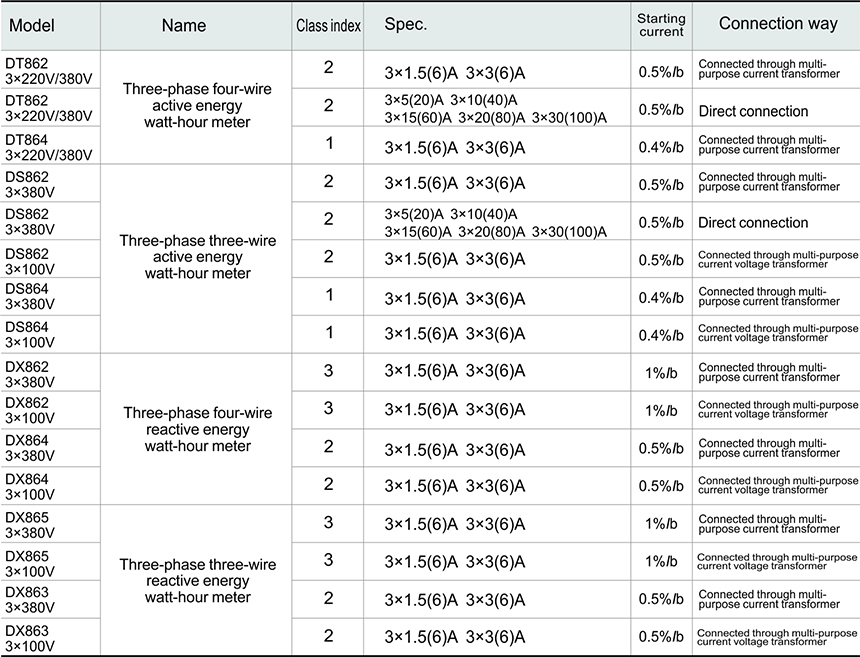Select the Three-phase four-wire active energy cell

(x=197, y=105)
